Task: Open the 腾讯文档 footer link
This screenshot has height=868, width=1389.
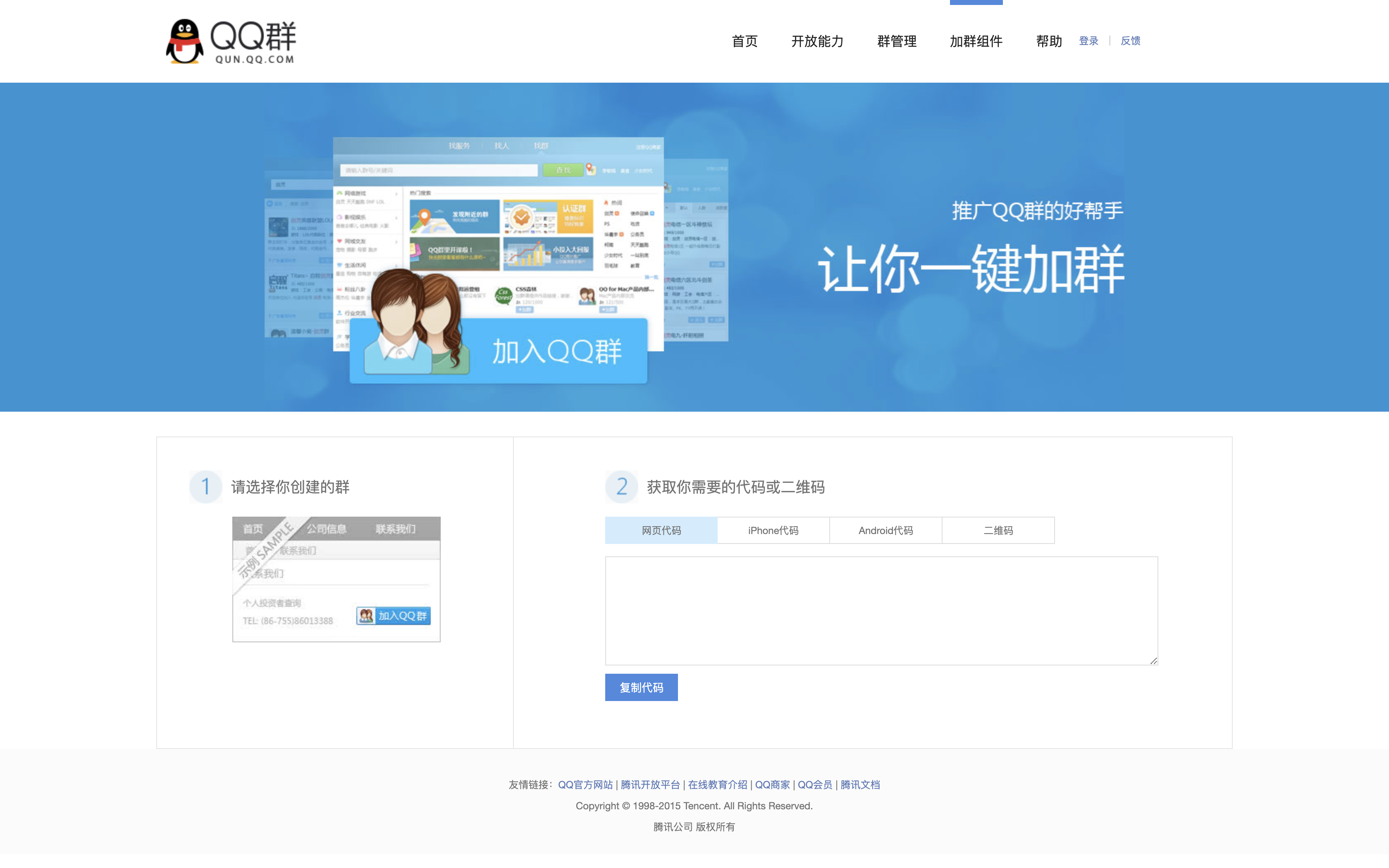Action: 860,785
